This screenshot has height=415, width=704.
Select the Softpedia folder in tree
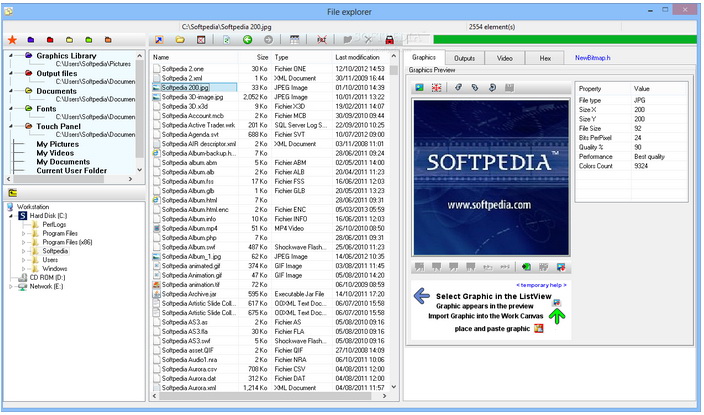tap(55, 251)
